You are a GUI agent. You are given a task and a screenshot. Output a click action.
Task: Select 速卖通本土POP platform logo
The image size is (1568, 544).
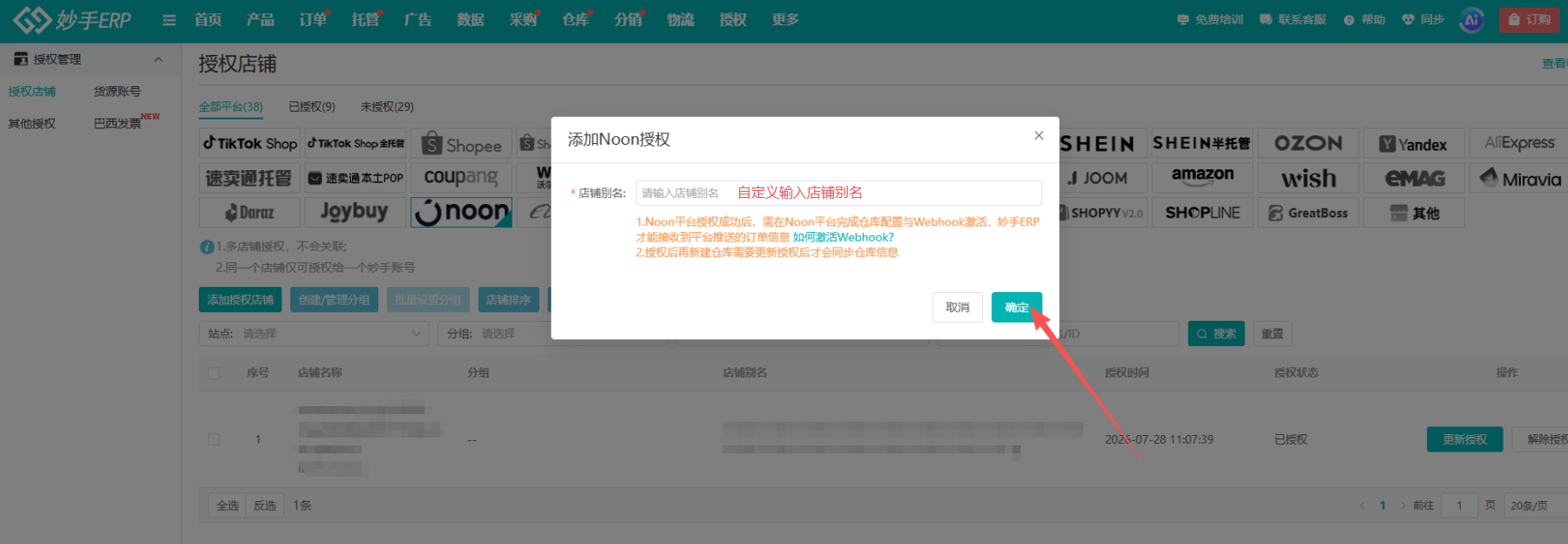356,178
